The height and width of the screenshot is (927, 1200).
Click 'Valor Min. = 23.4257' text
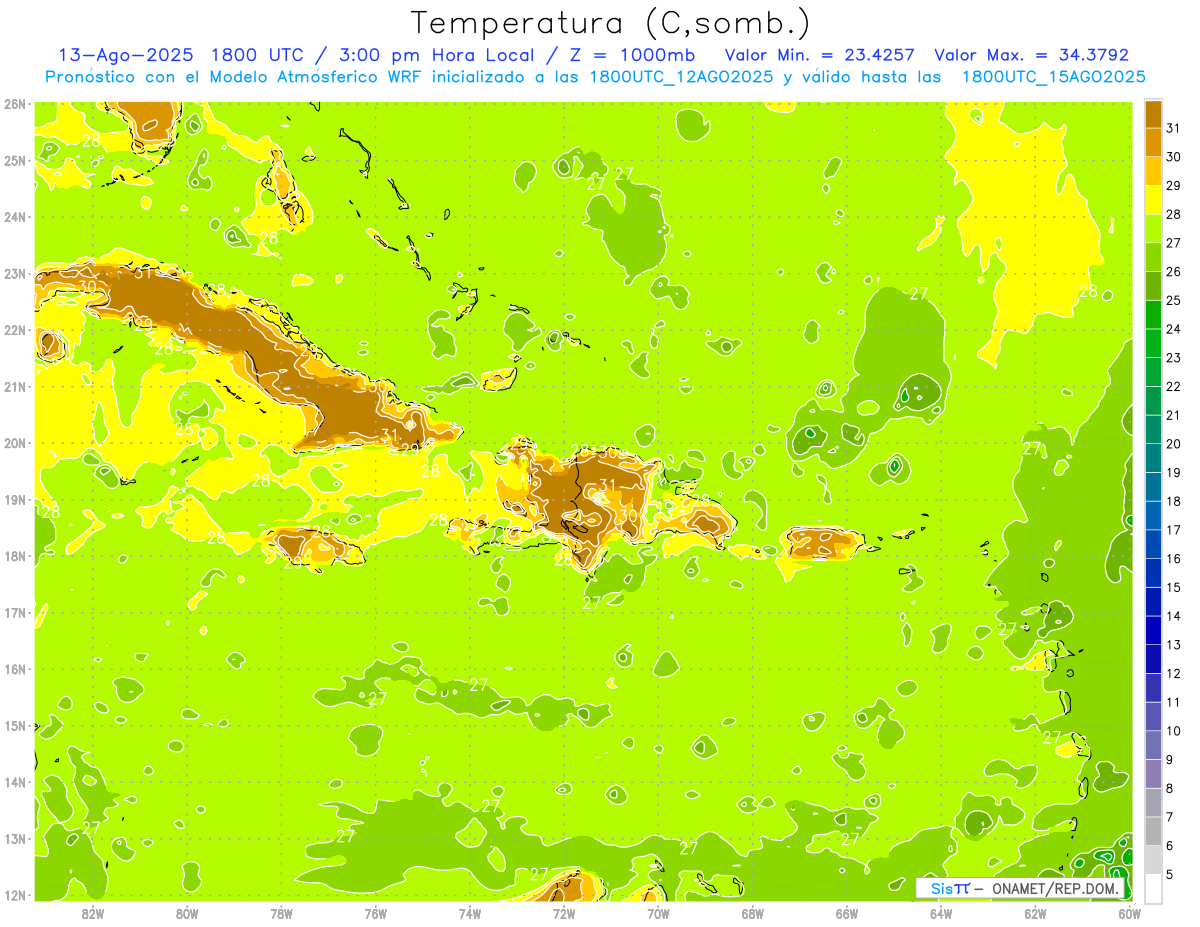(x=822, y=55)
